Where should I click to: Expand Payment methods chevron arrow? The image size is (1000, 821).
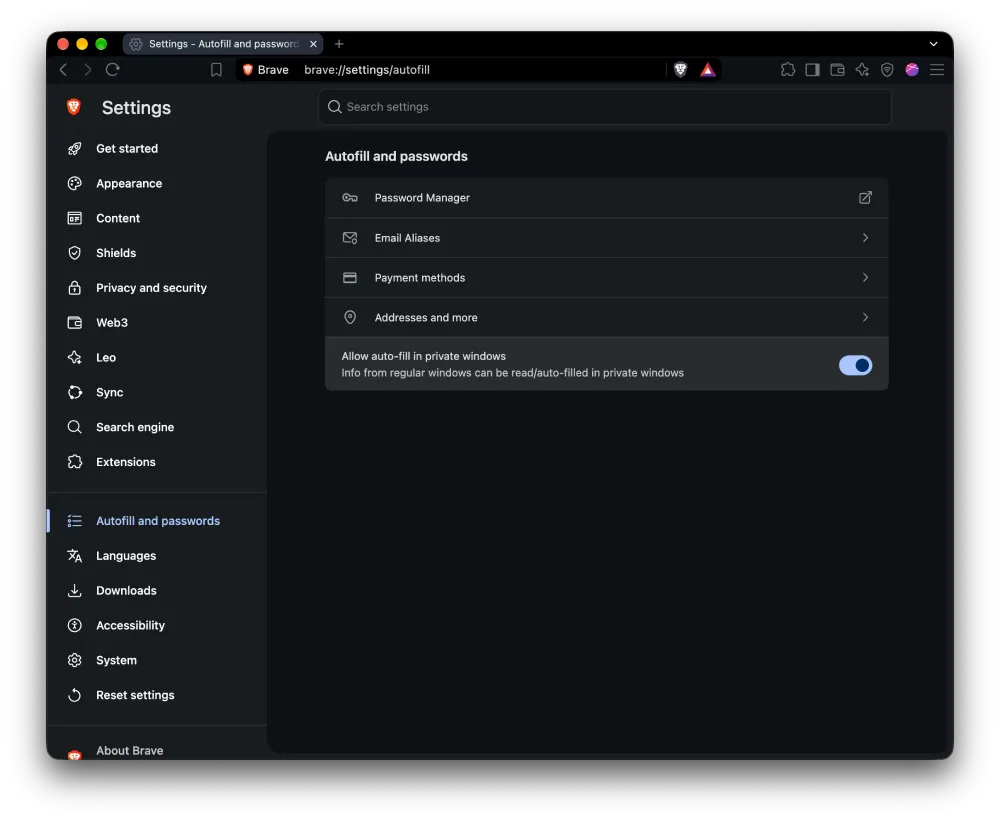pos(865,277)
